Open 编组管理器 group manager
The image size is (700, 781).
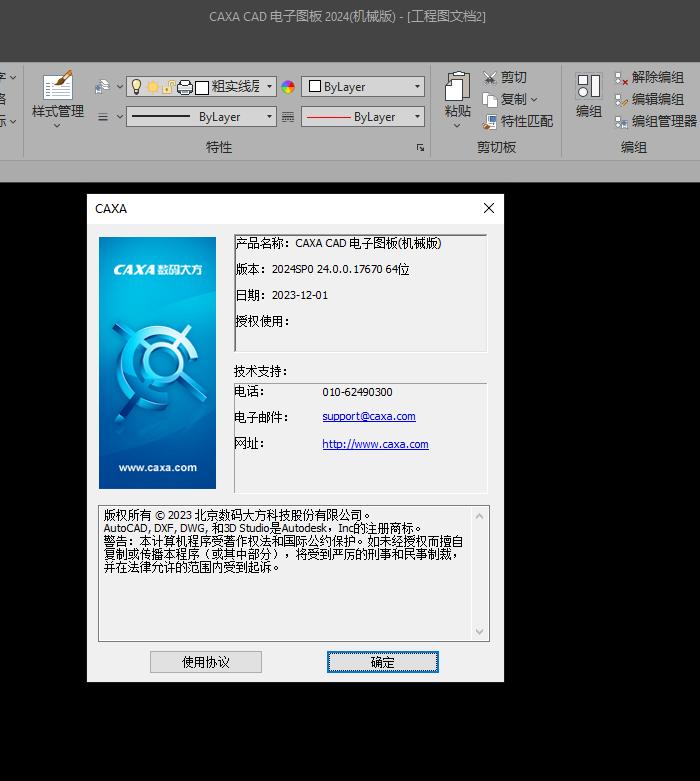[656, 121]
